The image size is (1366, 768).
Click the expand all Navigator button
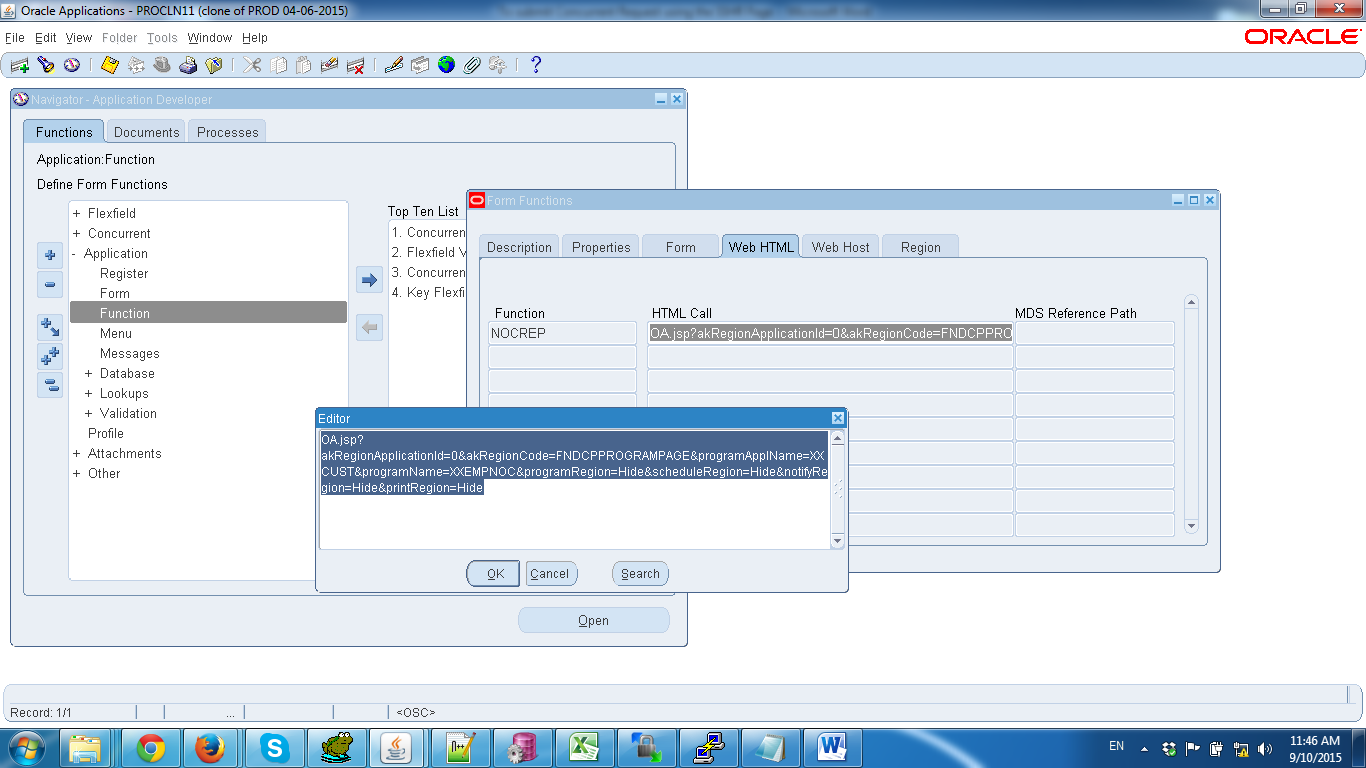(50, 355)
